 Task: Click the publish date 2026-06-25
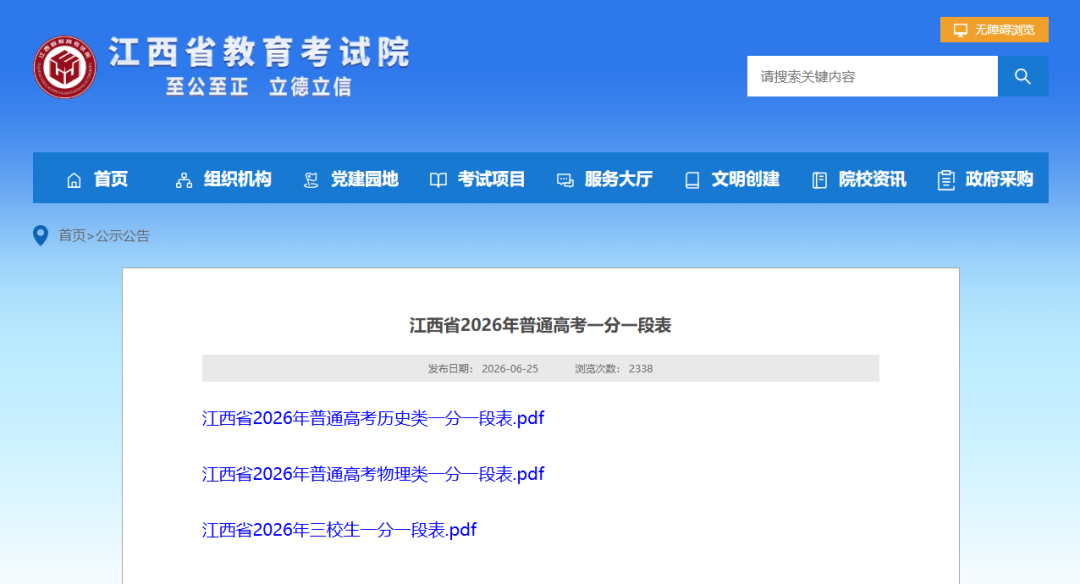tap(510, 369)
